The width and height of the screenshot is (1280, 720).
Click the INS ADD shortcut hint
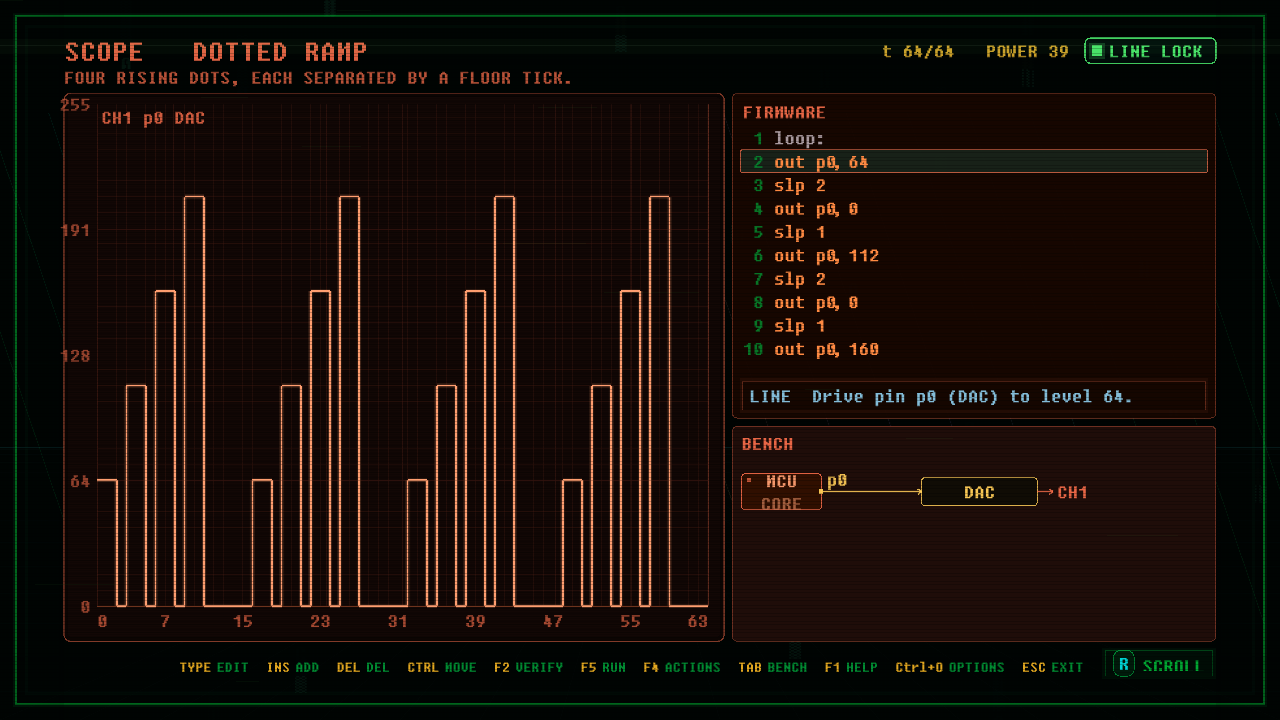293,667
